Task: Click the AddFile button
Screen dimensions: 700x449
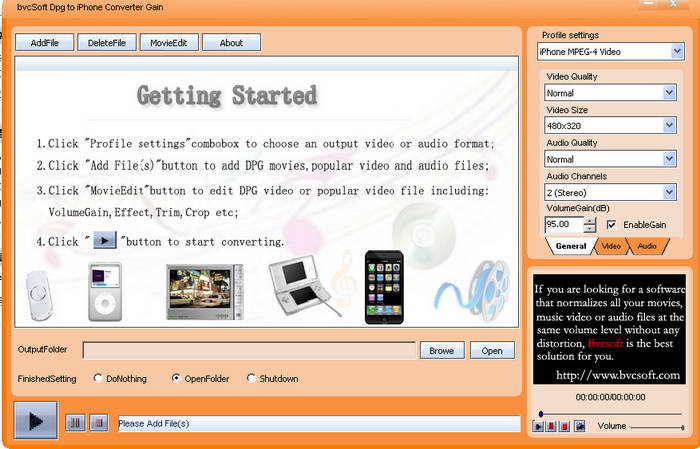Action: click(x=45, y=43)
